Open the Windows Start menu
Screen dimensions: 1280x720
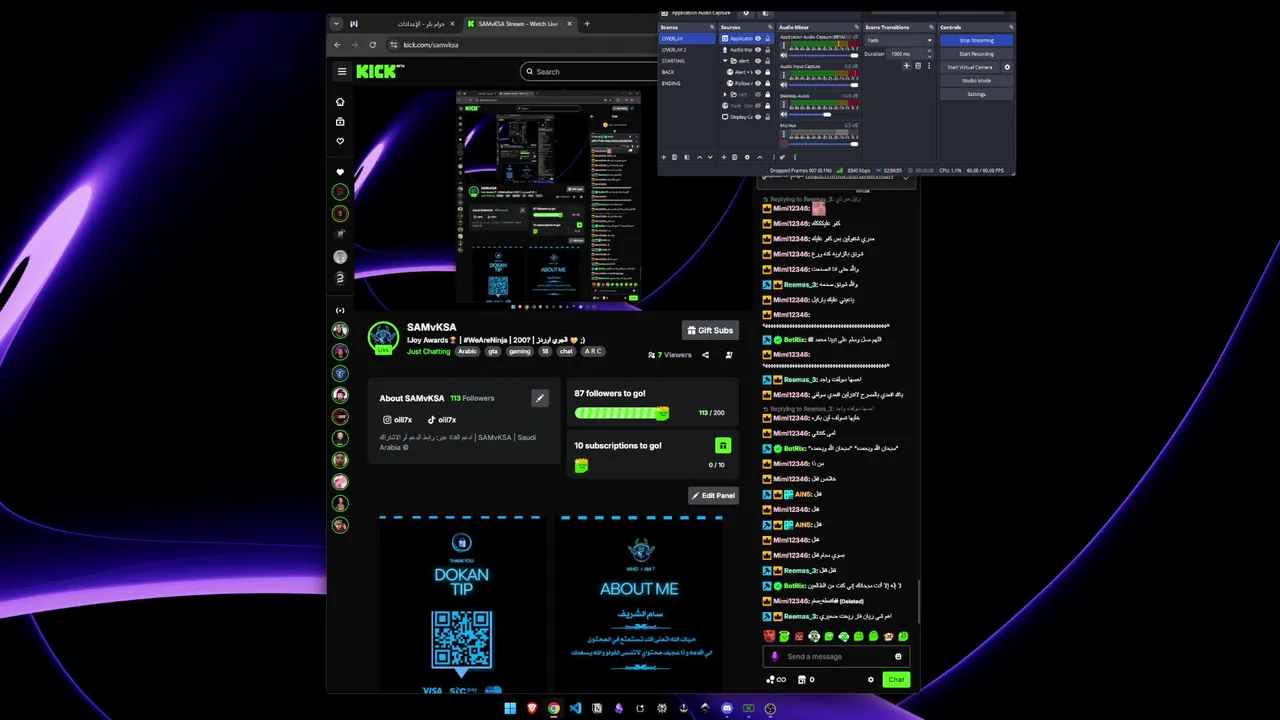510,709
